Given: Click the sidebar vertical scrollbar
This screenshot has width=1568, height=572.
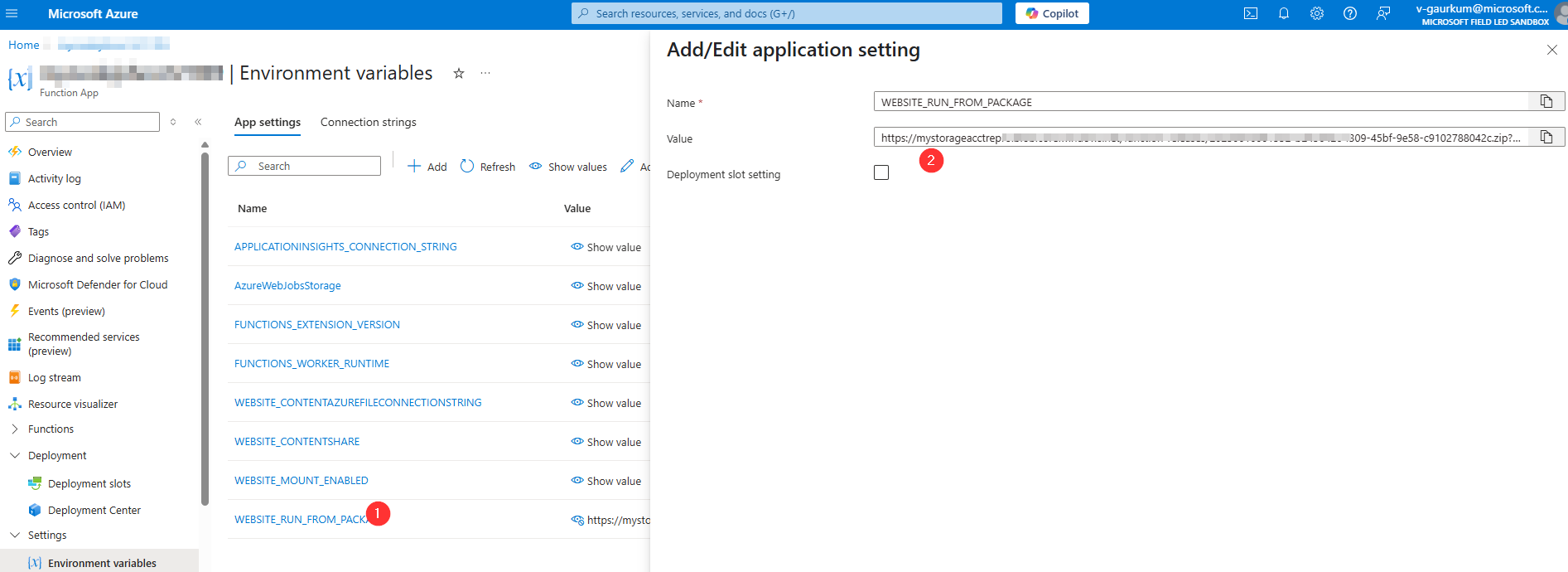Looking at the screenshot, I should pyautogui.click(x=205, y=327).
